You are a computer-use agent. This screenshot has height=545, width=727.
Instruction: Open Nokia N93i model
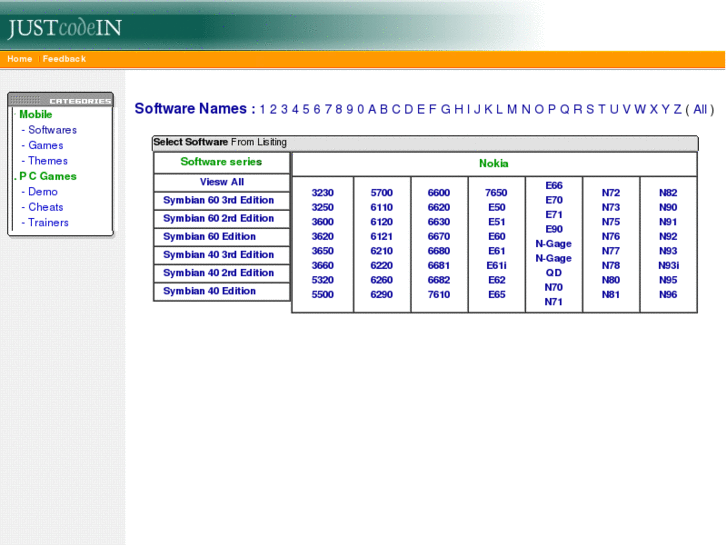click(668, 265)
